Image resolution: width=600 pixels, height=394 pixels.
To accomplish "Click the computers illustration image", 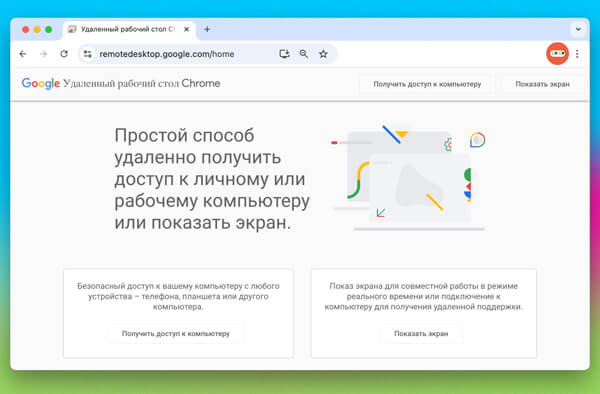I will (409, 178).
